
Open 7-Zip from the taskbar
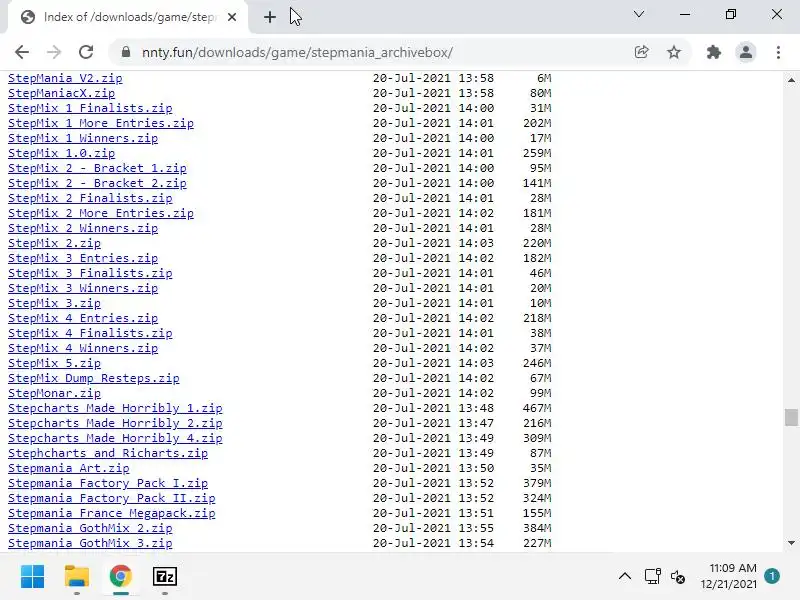(165, 577)
